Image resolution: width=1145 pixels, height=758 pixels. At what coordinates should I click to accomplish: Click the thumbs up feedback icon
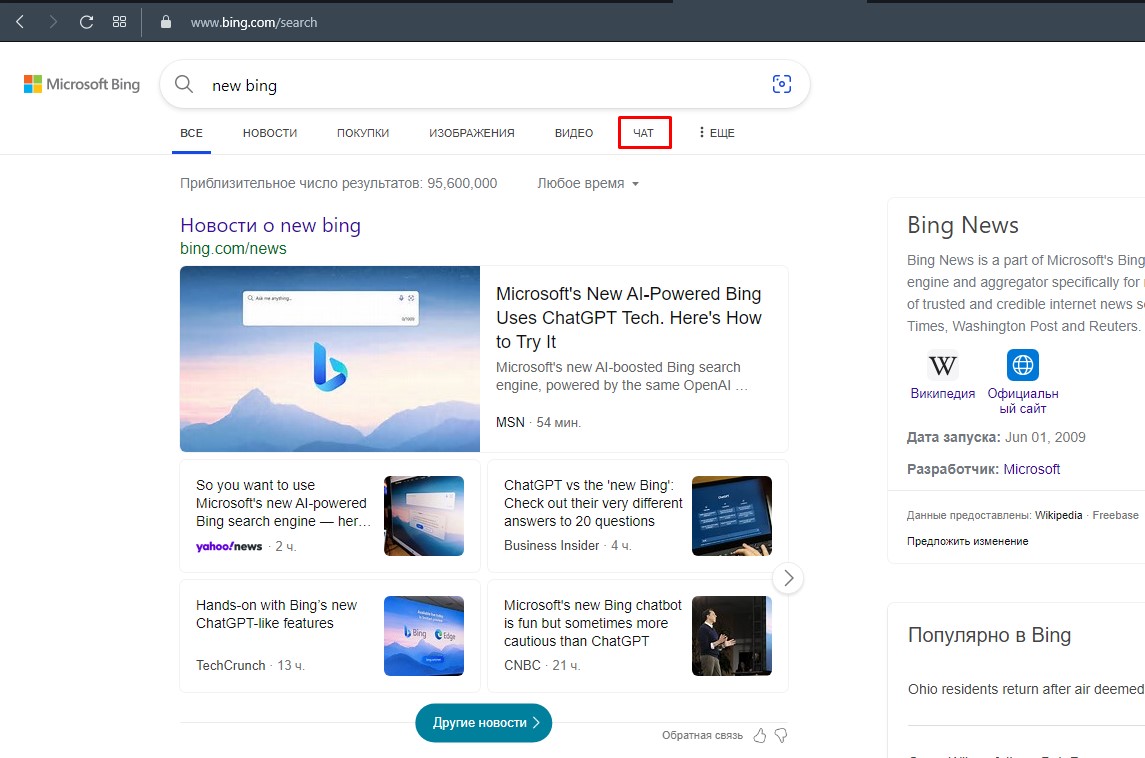[760, 735]
